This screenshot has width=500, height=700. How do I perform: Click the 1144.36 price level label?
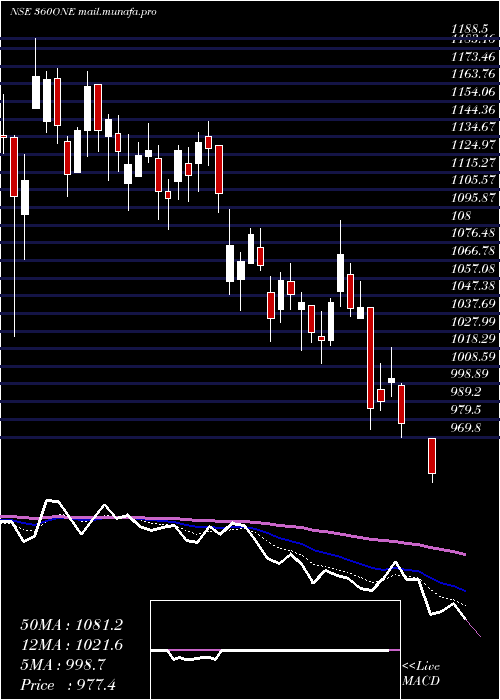[x=473, y=109]
